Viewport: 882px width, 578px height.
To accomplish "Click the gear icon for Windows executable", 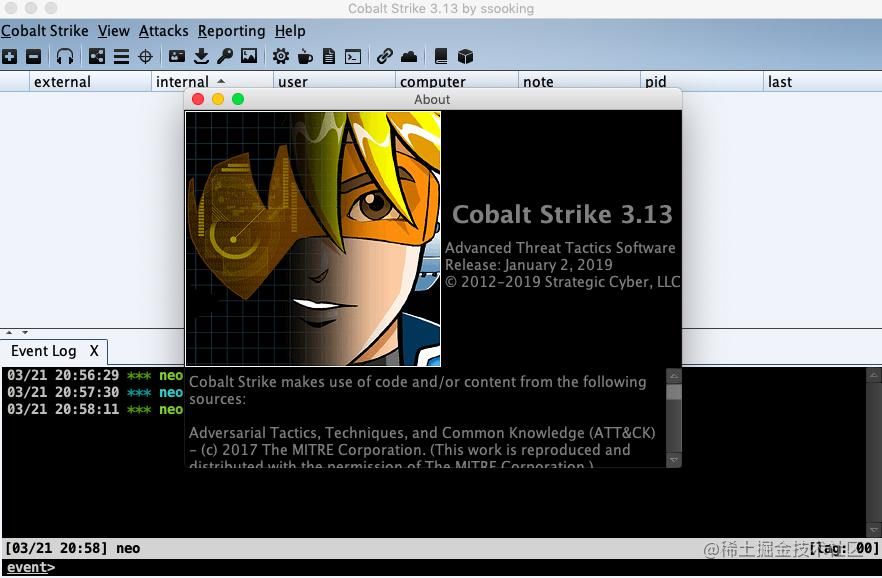I will click(x=281, y=56).
